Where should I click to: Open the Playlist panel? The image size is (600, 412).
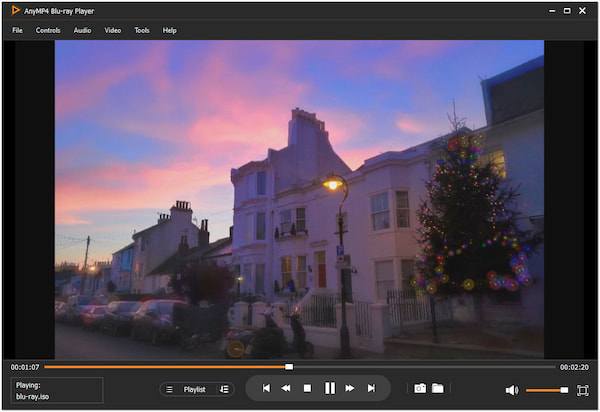pyautogui.click(x=194, y=389)
